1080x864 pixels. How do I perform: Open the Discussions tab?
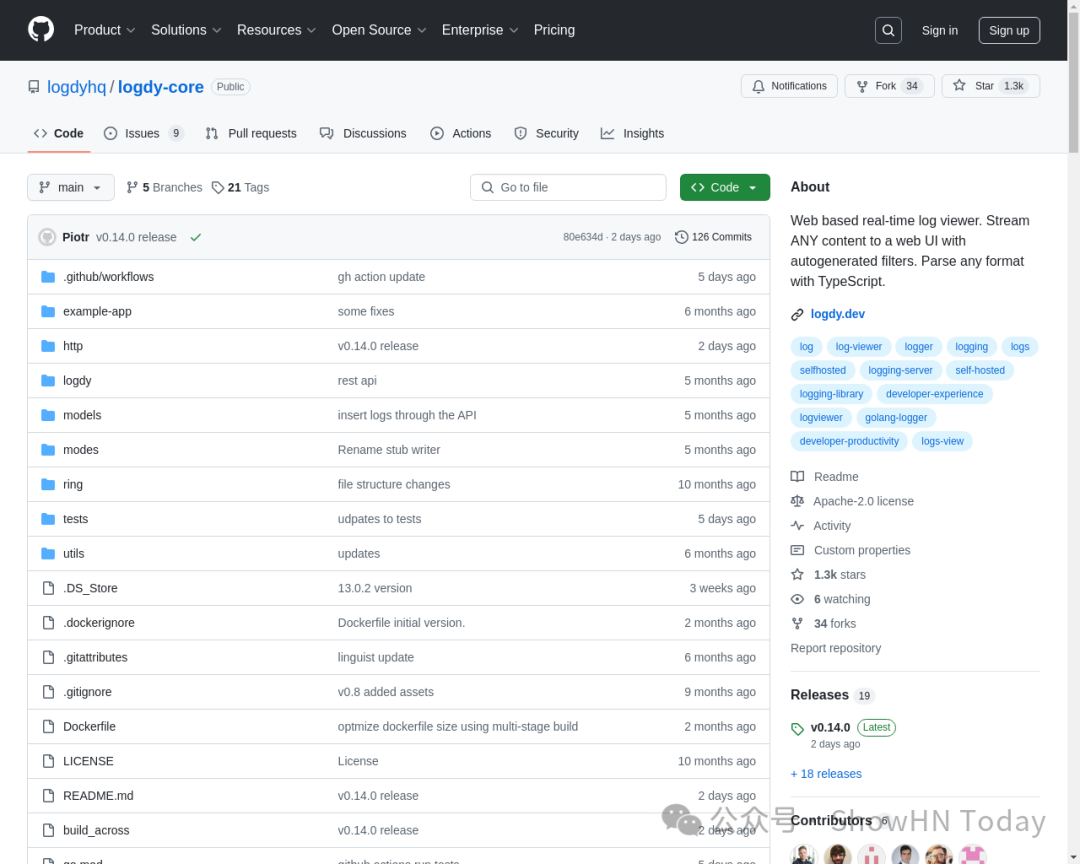point(363,134)
